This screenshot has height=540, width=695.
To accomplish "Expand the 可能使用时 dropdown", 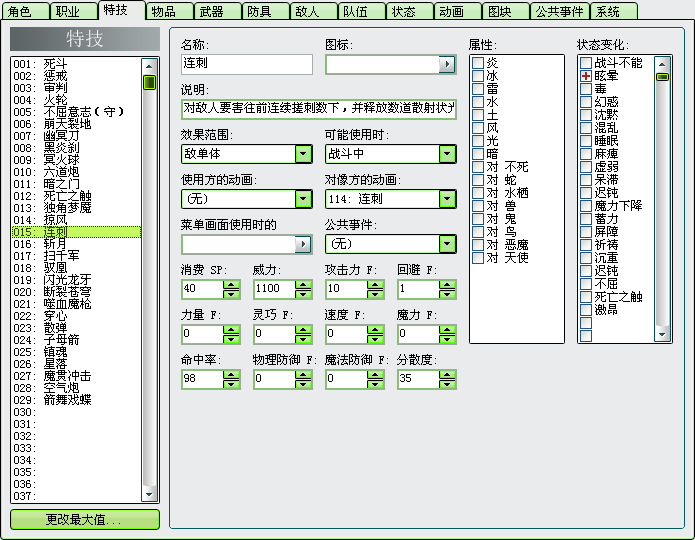I will click(x=447, y=154).
